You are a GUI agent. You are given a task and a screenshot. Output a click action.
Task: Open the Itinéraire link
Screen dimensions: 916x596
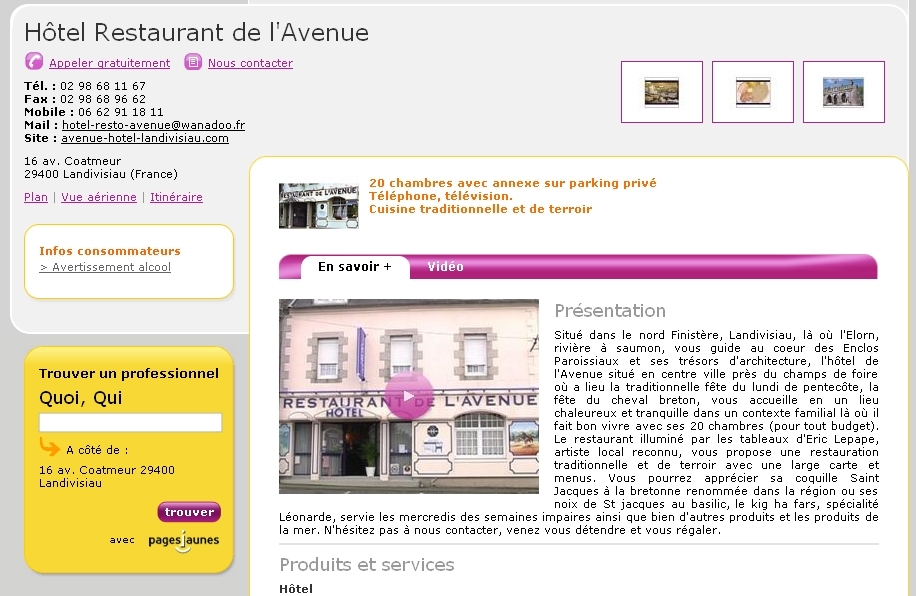click(x=176, y=197)
